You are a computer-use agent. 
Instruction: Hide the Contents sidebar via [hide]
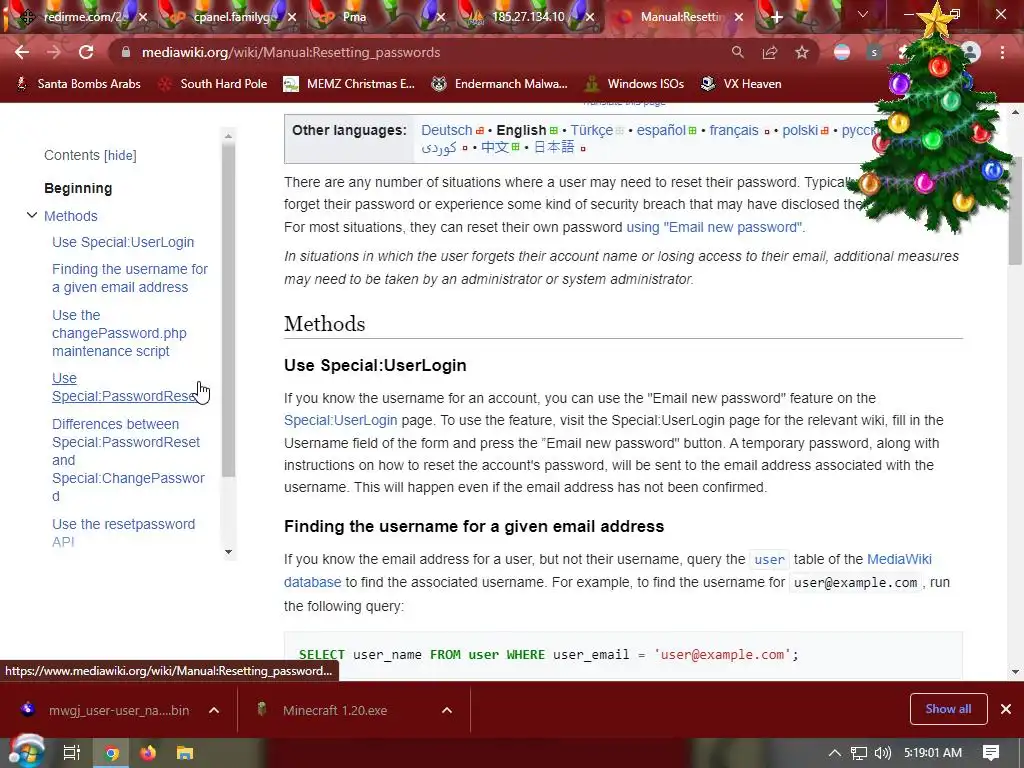coord(120,155)
